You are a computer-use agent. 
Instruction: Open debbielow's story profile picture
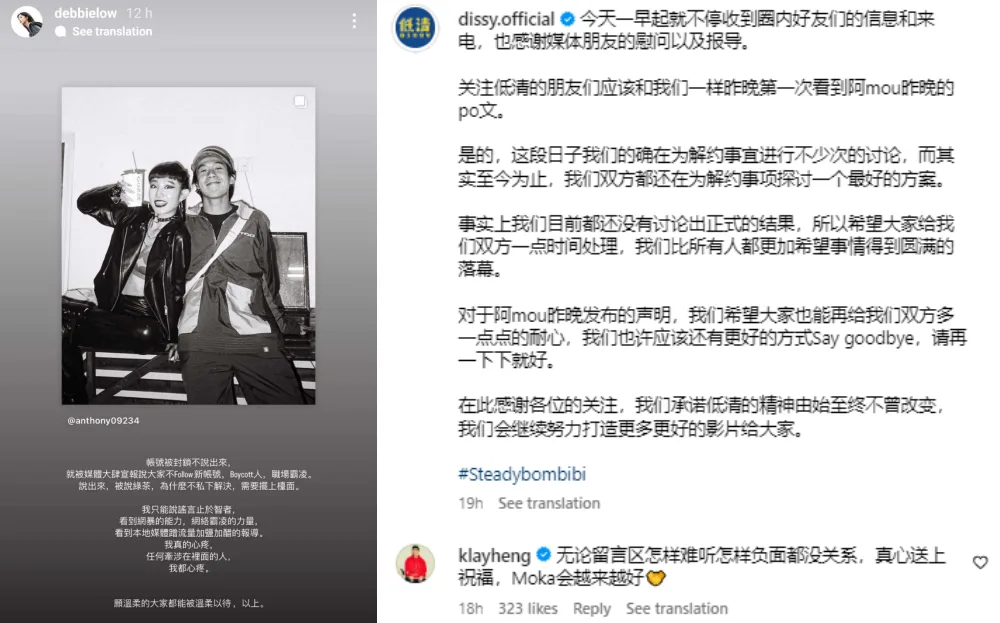point(27,22)
